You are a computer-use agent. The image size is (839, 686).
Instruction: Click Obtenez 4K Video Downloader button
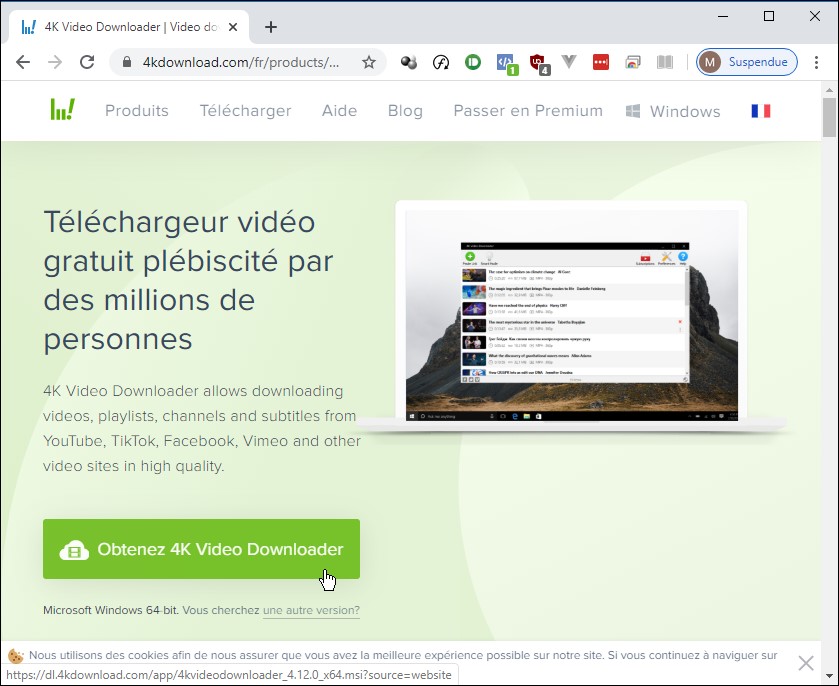coord(201,548)
